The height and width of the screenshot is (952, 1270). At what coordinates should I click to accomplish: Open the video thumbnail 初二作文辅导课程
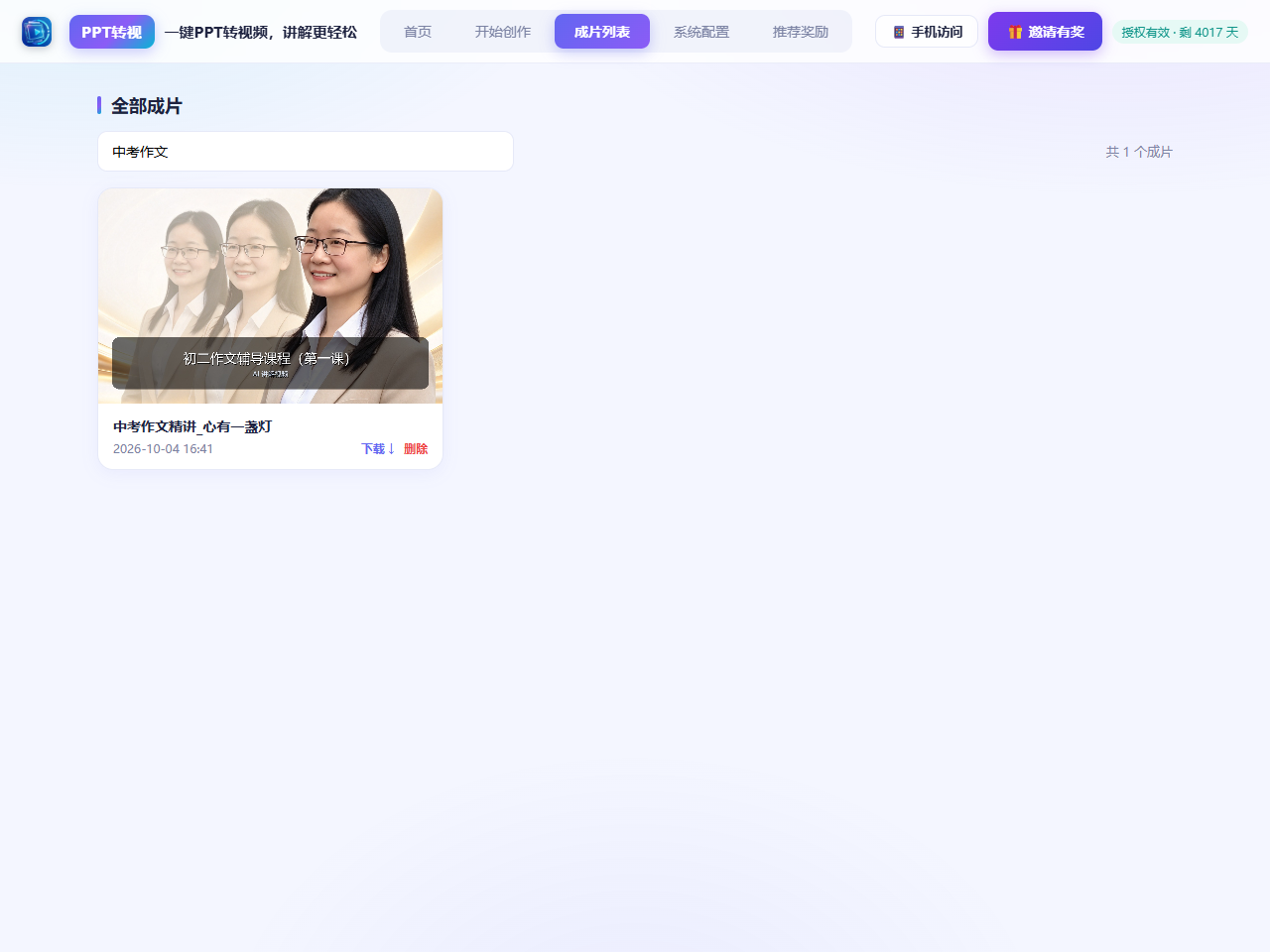tap(270, 296)
